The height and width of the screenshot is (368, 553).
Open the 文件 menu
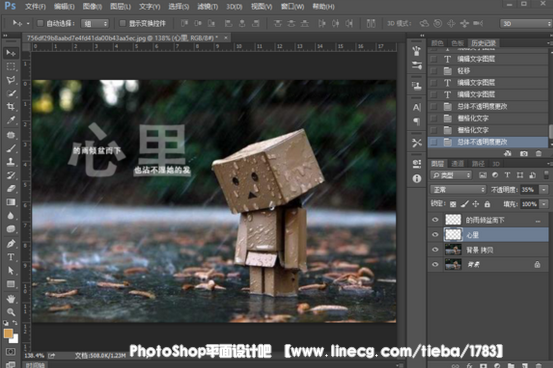35,6
